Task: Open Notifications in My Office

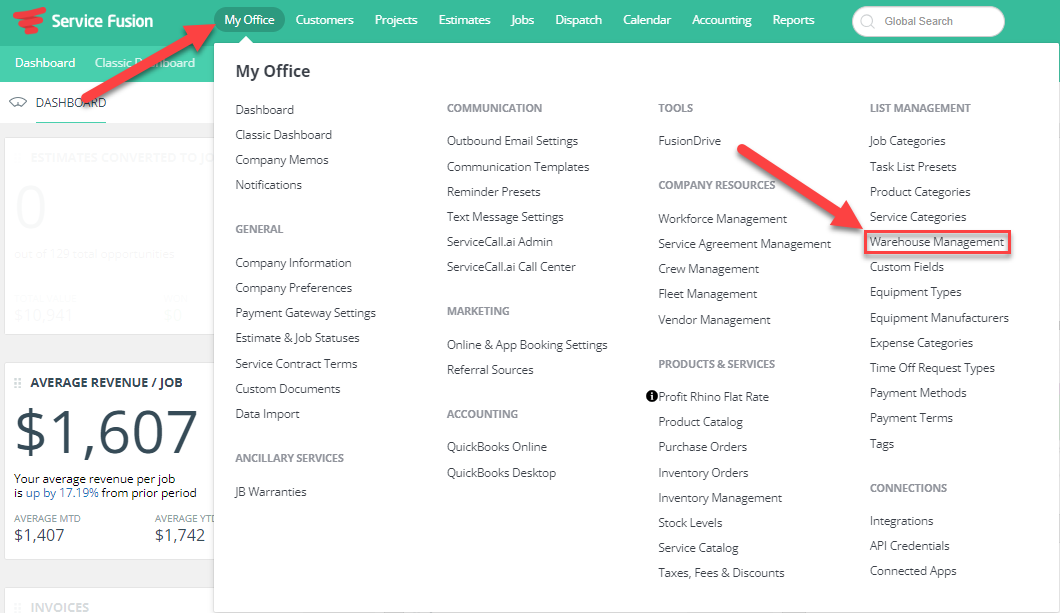Action: coord(268,185)
